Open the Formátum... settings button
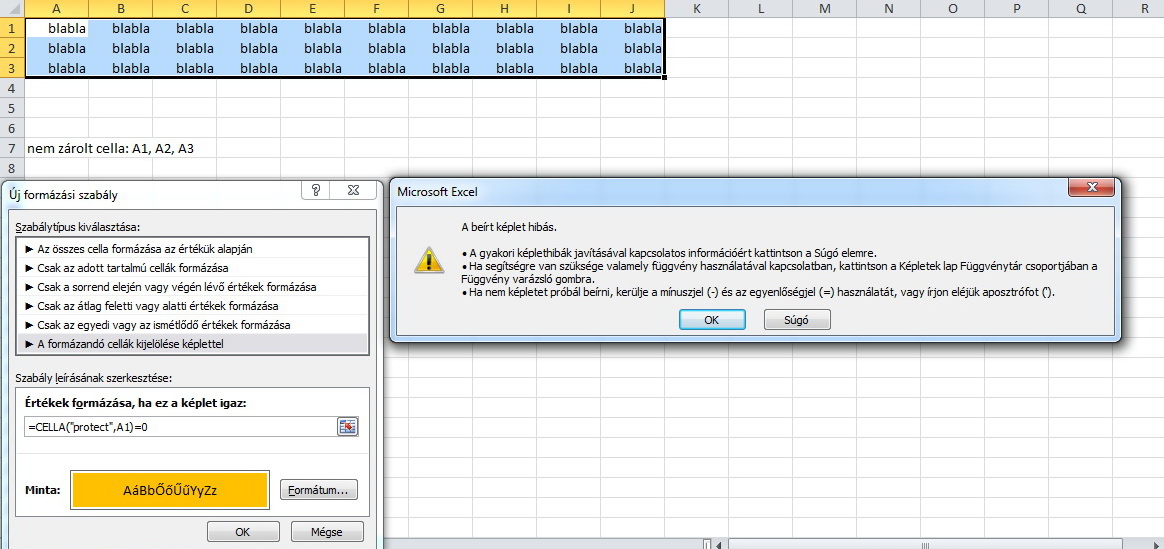The height and width of the screenshot is (549, 1164). pyautogui.click(x=318, y=490)
